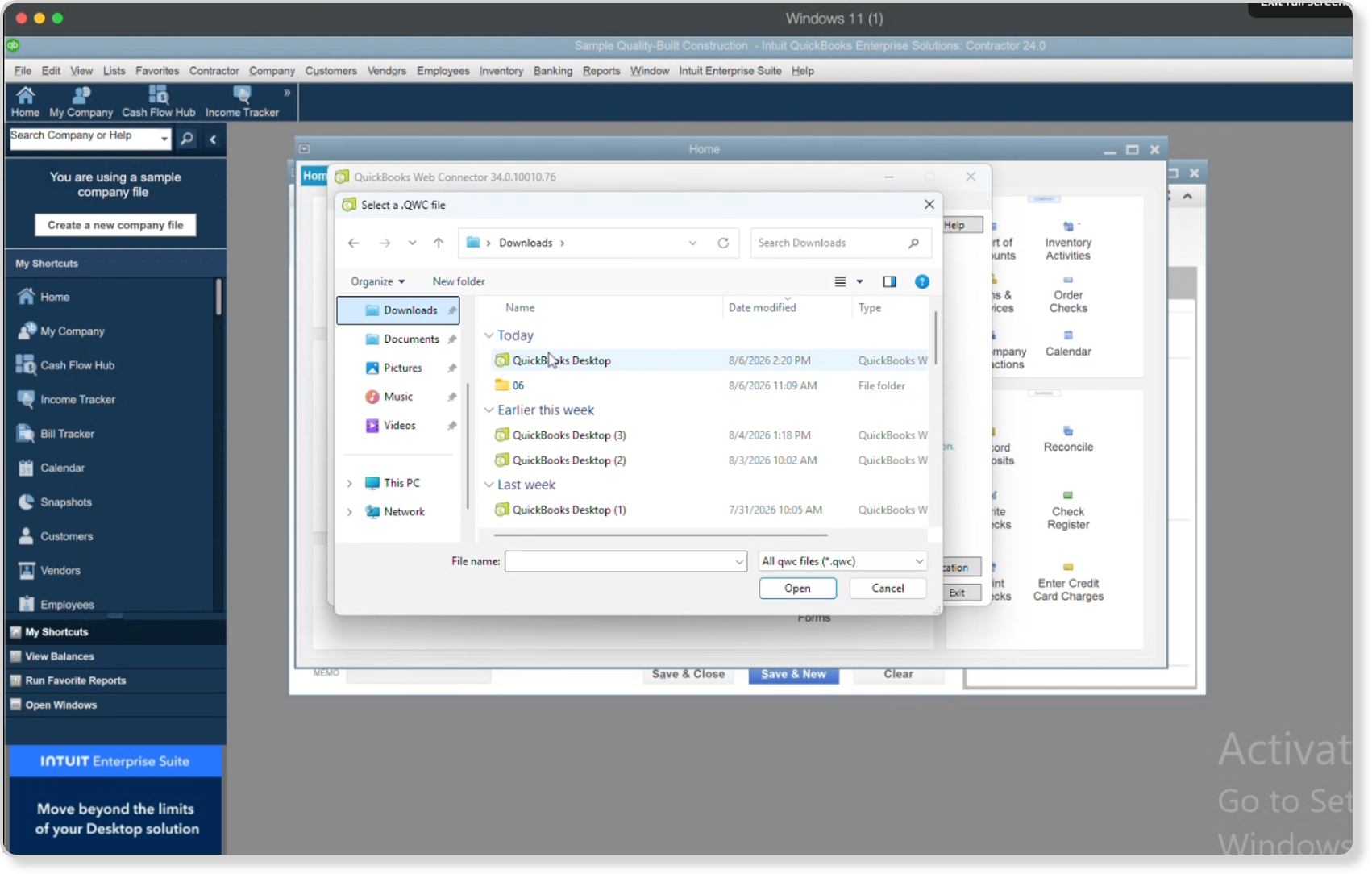Collapse the Earlier this week group
This screenshot has height=874, width=1372.
(x=489, y=410)
